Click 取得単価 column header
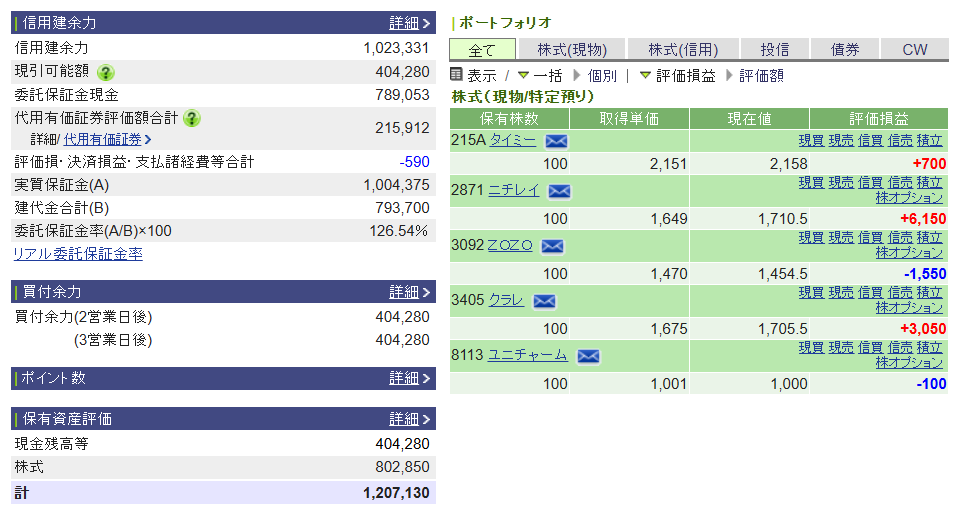 point(629,119)
